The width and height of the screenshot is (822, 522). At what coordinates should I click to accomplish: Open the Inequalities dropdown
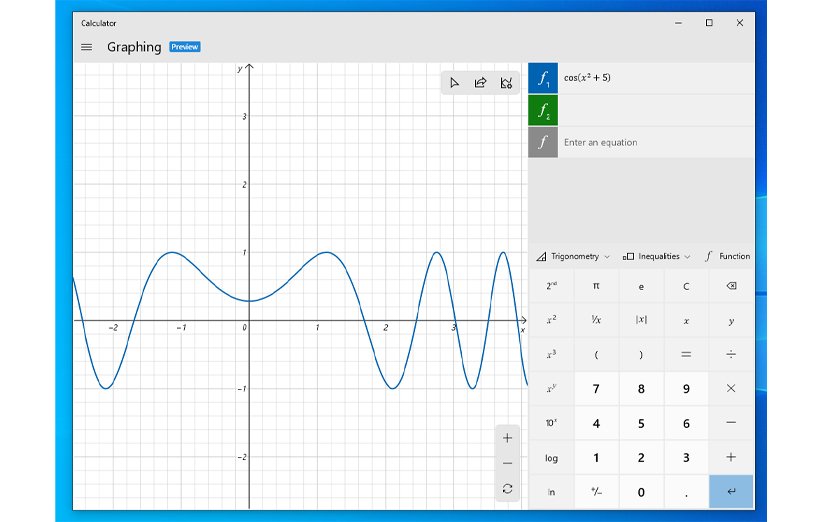[x=657, y=256]
